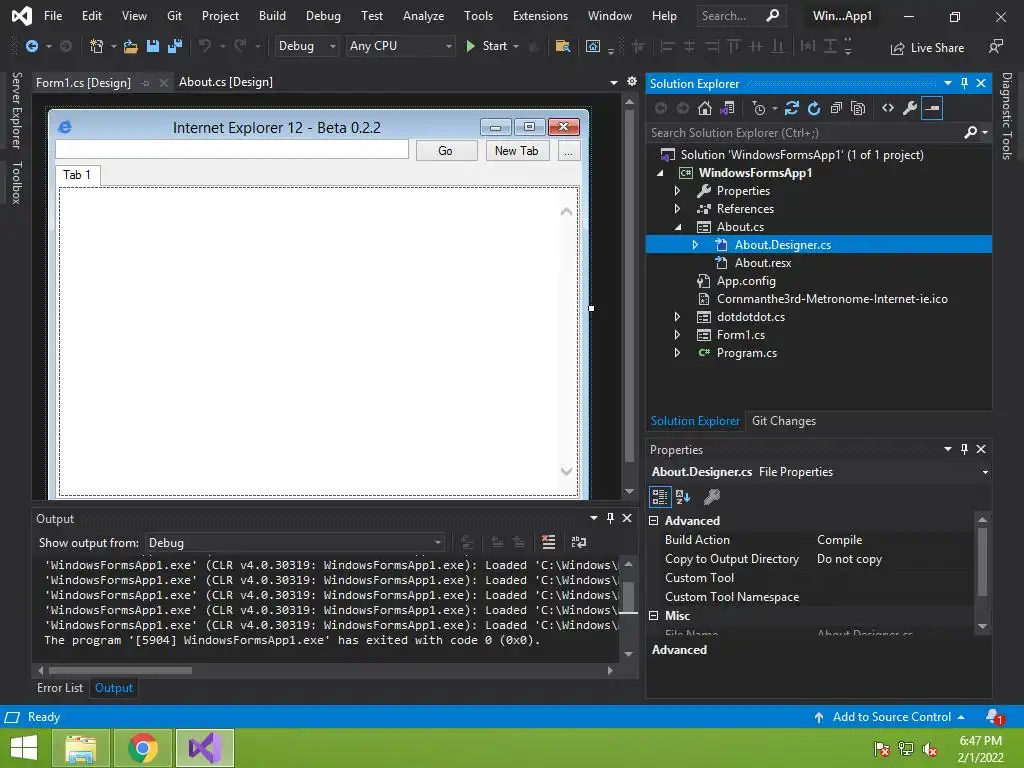Collapse the Misc category in Properties
Viewport: 1024px width, 768px height.
[654, 615]
